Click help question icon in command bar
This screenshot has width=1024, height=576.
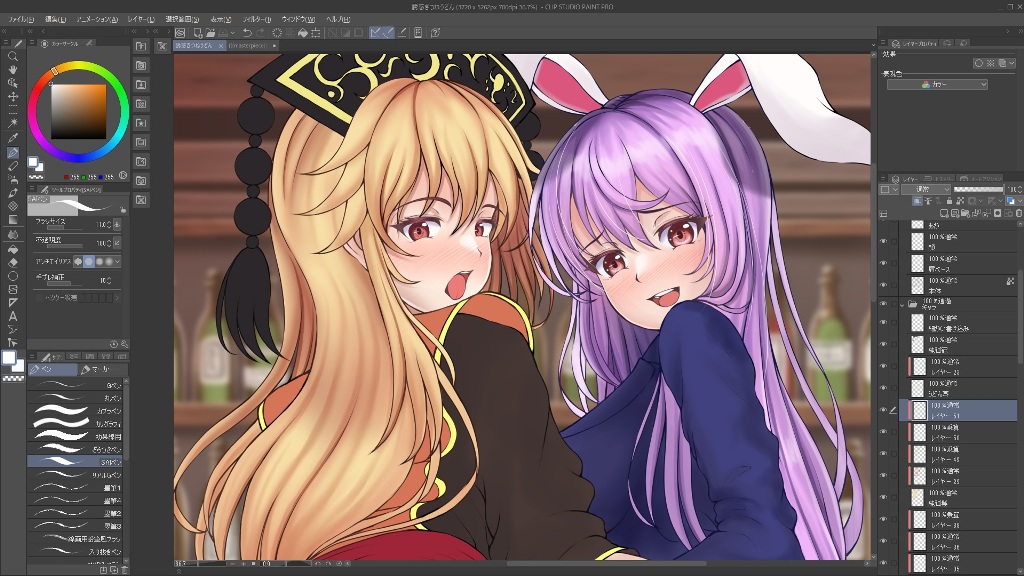click(436, 33)
